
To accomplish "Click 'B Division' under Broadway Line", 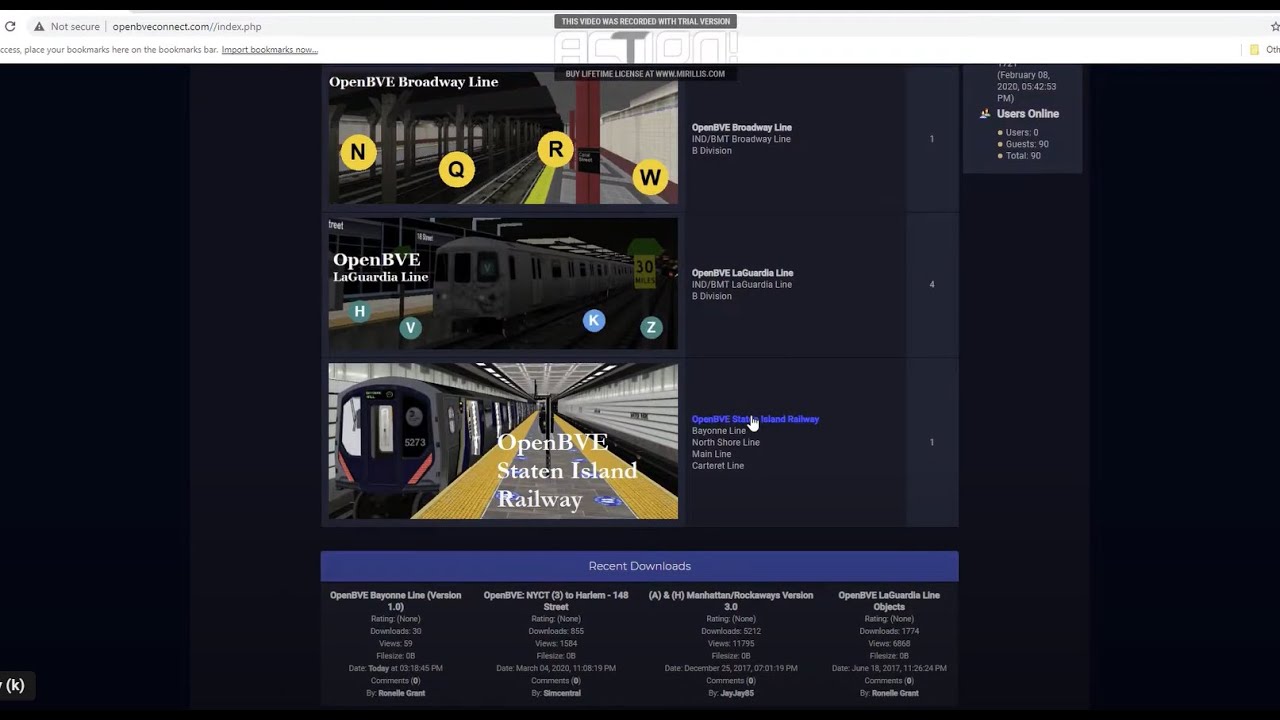I will [712, 151].
